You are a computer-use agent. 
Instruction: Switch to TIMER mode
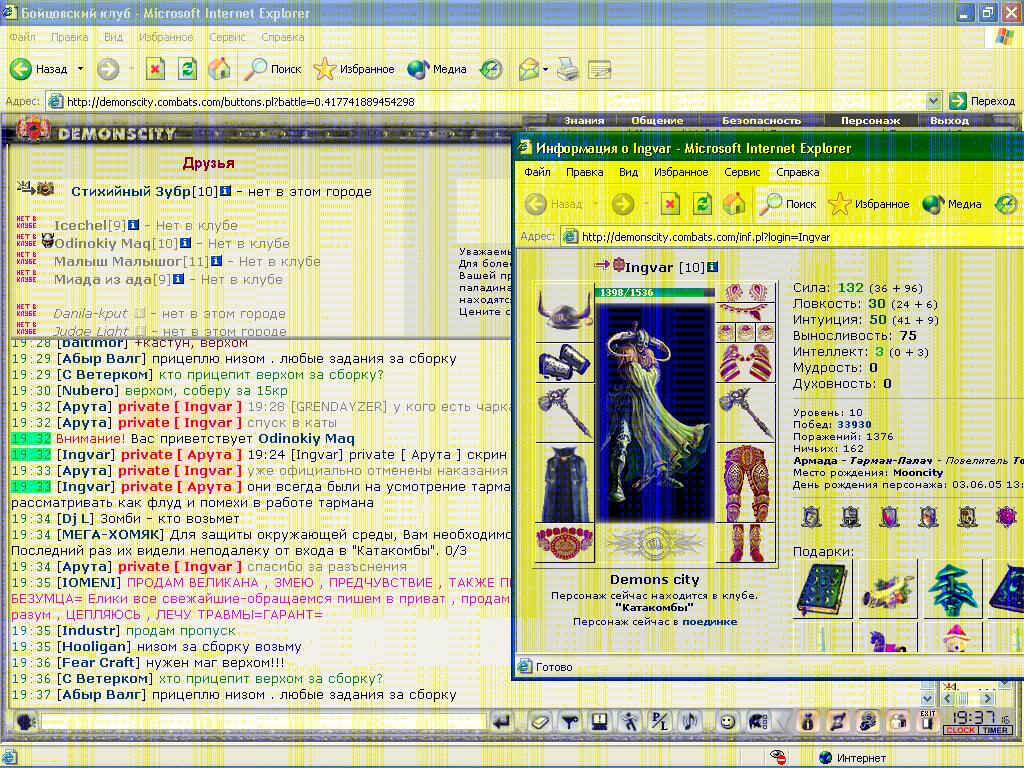tap(995, 730)
